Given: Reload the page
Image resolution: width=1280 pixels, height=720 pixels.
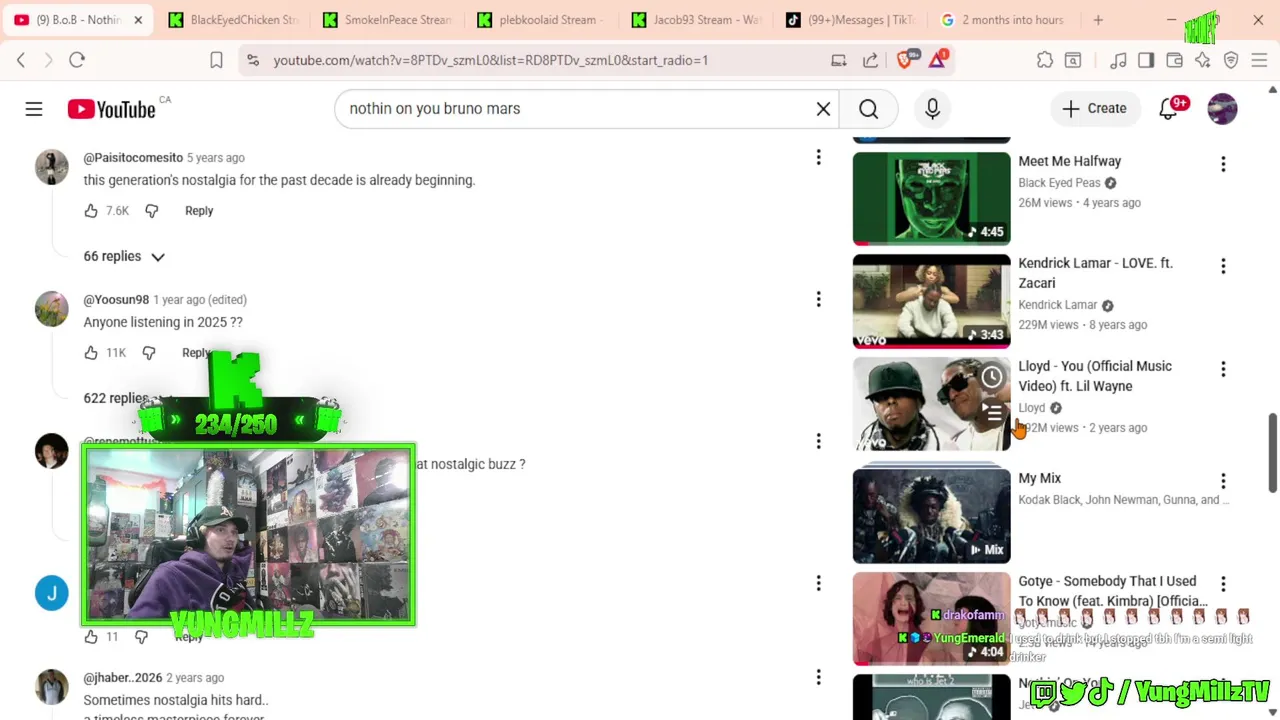Looking at the screenshot, I should 77,60.
